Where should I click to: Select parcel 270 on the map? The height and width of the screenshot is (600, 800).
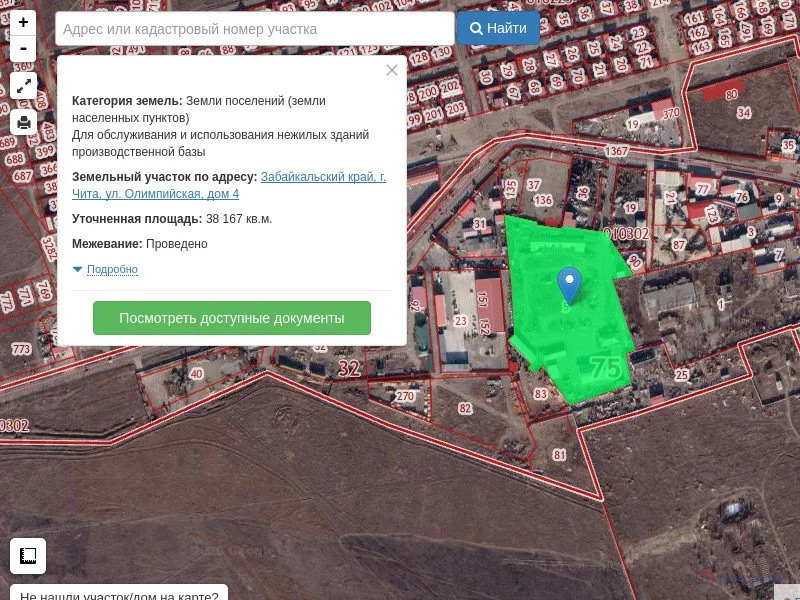coord(404,396)
